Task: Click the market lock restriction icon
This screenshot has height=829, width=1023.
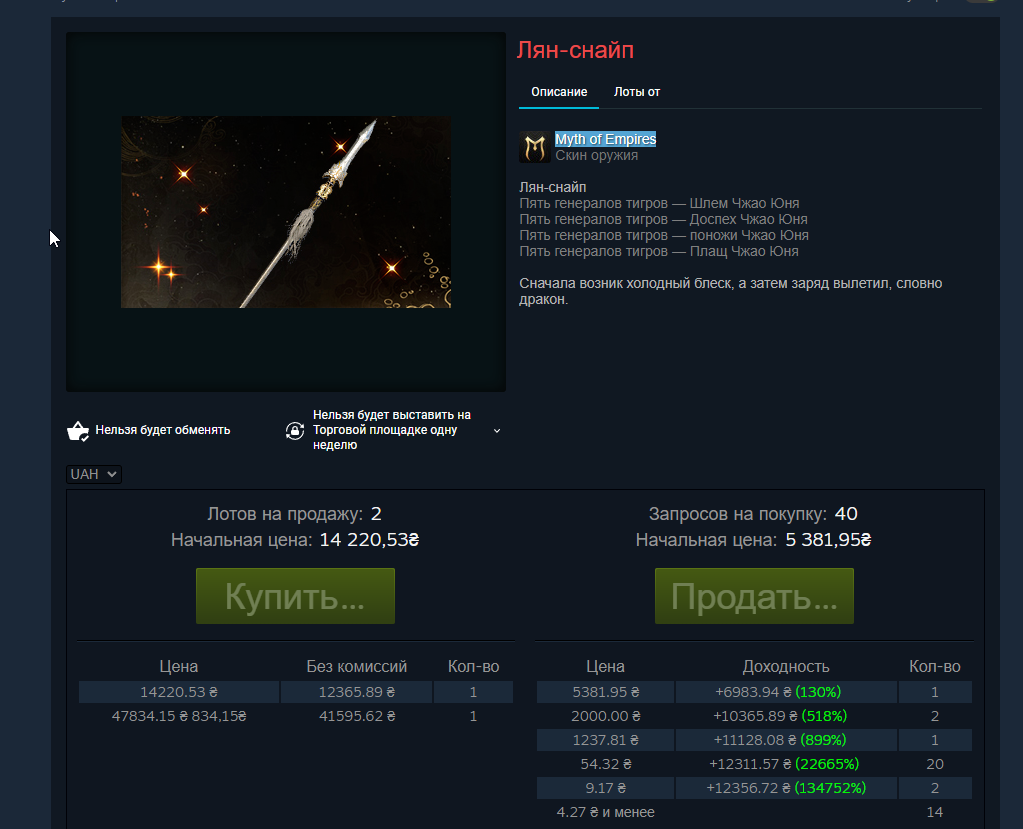Action: pyautogui.click(x=295, y=430)
